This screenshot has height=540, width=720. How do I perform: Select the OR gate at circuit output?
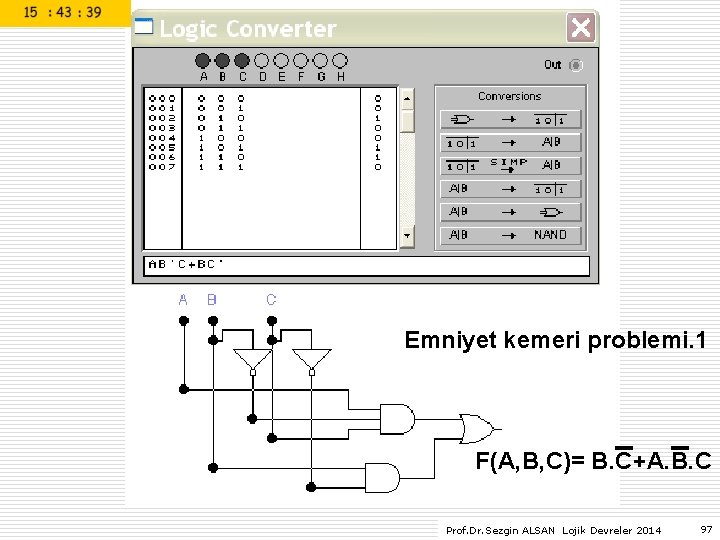[478, 429]
